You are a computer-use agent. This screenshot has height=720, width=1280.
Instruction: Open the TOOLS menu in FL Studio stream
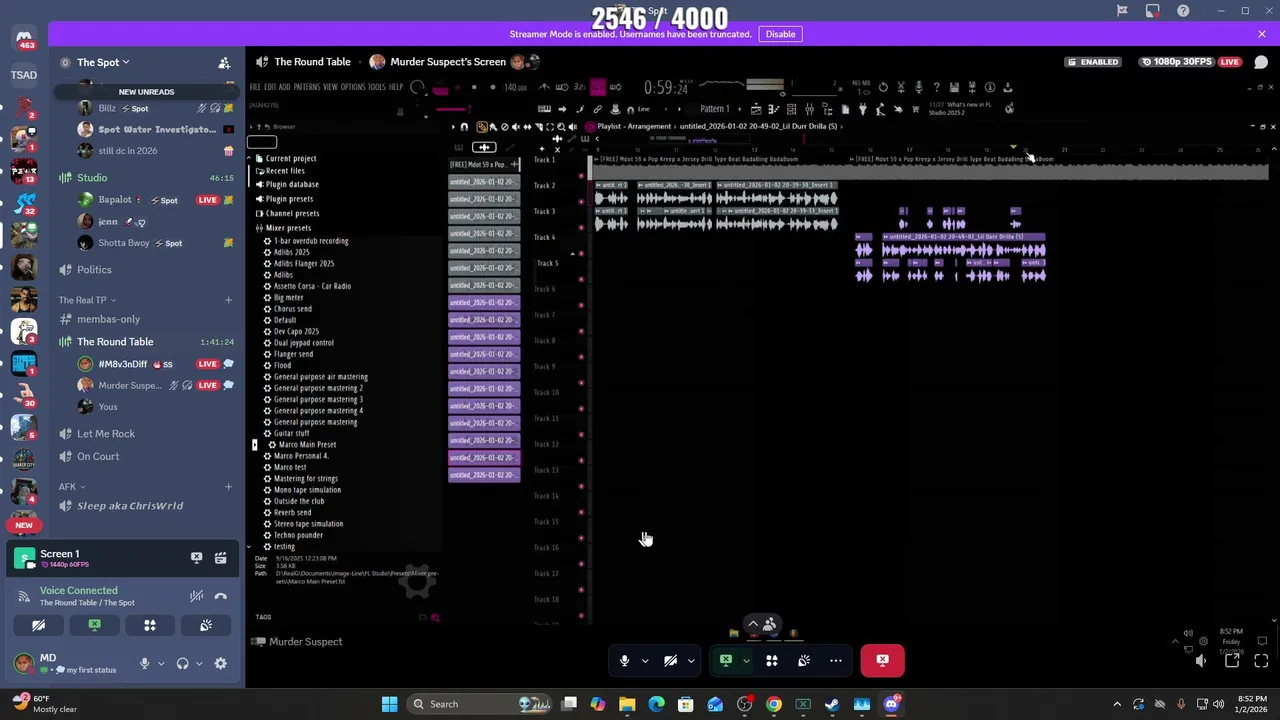tap(377, 87)
